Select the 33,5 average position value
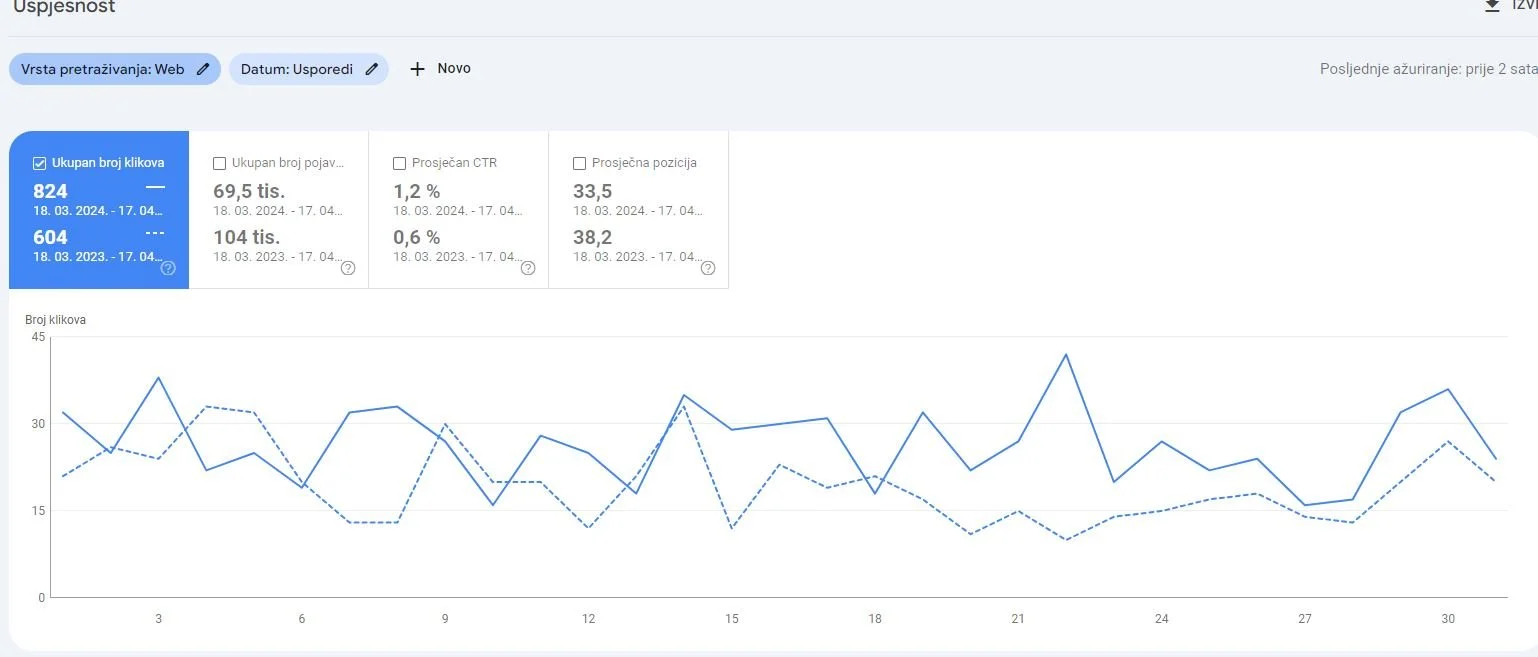This screenshot has width=1538, height=657. pos(593,191)
